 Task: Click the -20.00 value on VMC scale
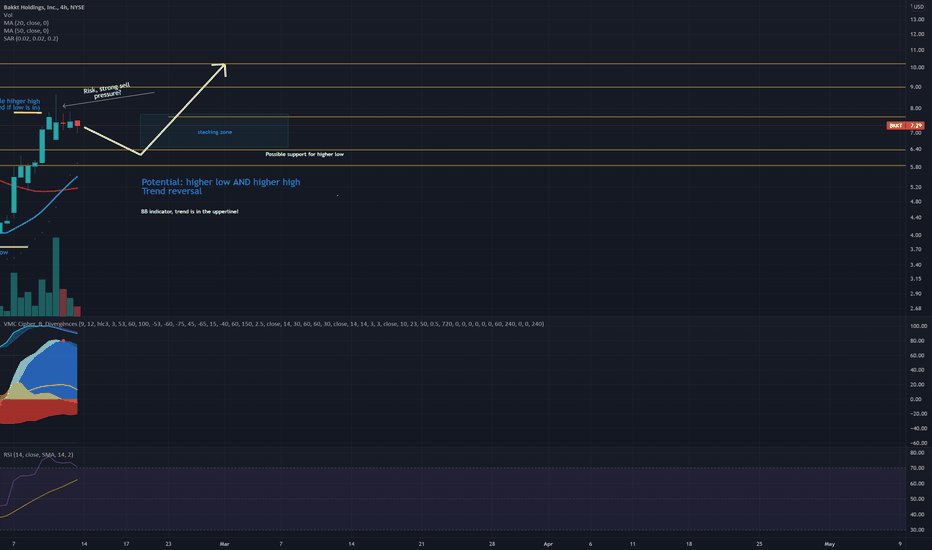[x=918, y=413]
